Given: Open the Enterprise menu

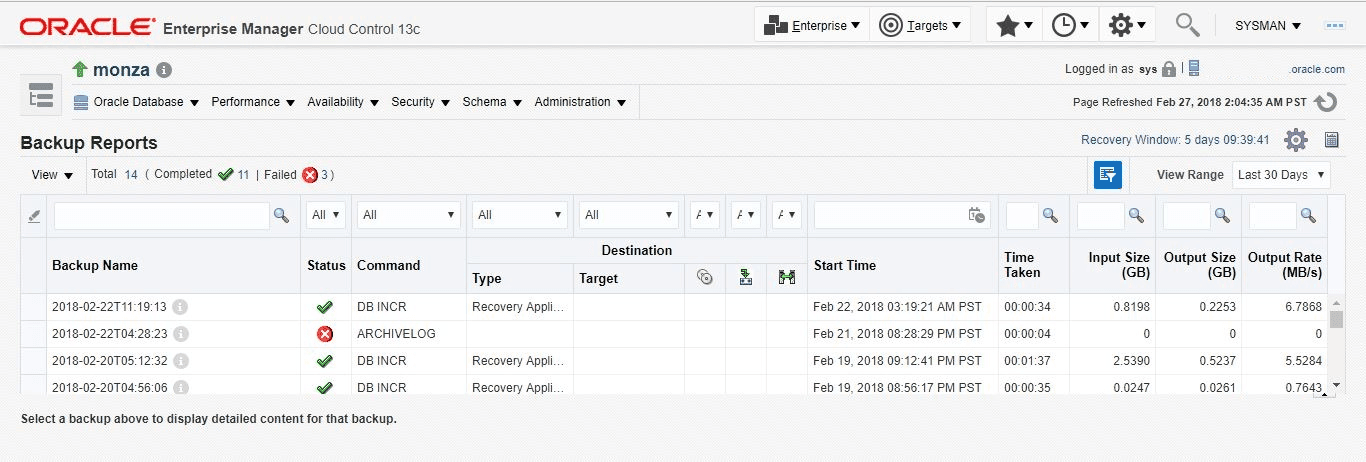Looking at the screenshot, I should (x=811, y=25).
